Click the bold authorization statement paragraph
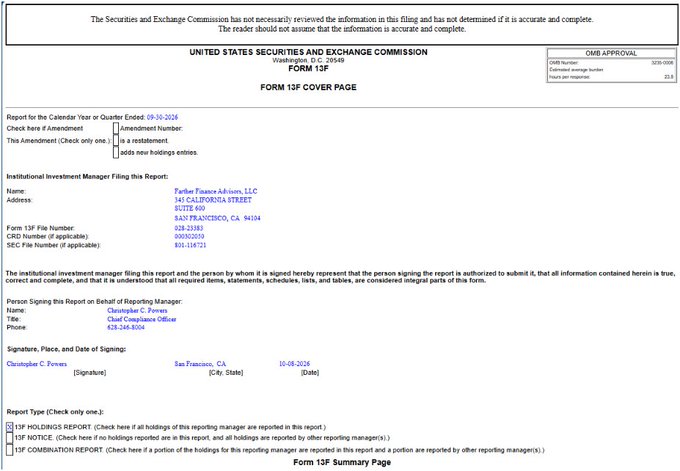Viewport: 680px width, 471px height. click(340, 277)
